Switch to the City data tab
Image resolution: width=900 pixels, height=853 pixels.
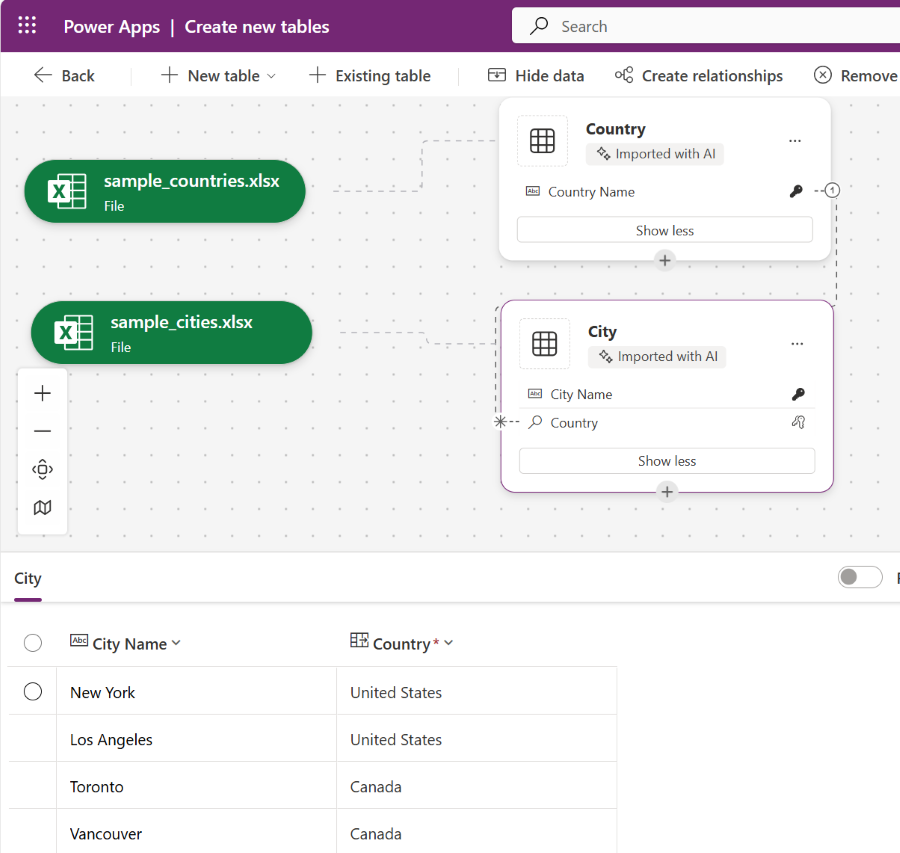(x=28, y=579)
